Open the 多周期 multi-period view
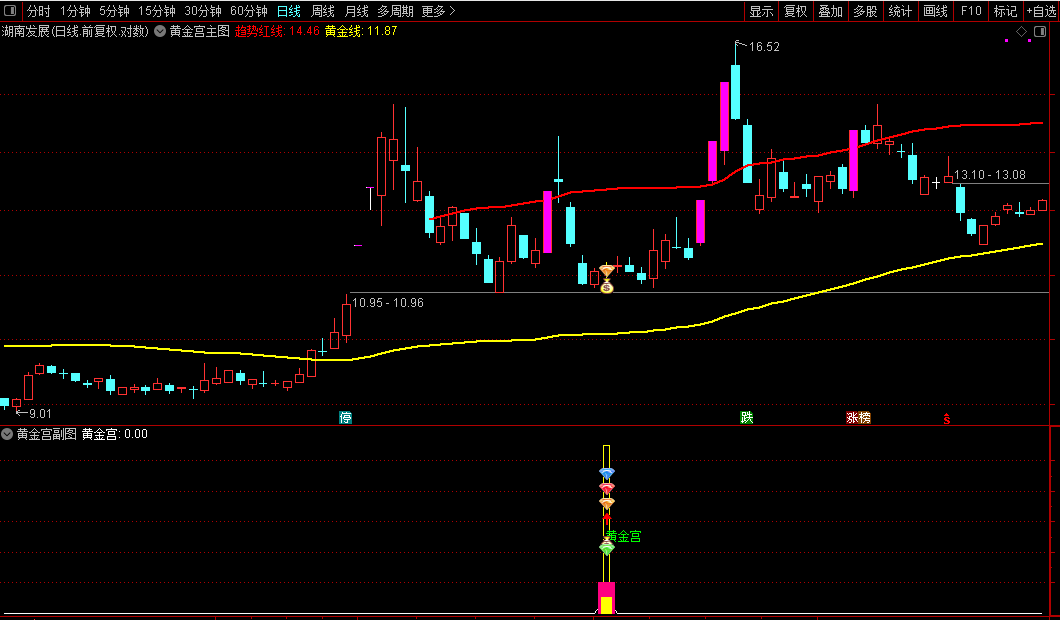The image size is (1060, 620). pos(395,11)
